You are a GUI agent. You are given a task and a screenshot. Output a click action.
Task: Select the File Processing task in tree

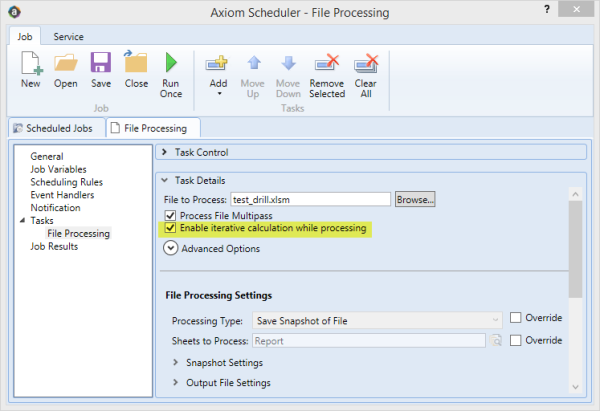[78, 233]
